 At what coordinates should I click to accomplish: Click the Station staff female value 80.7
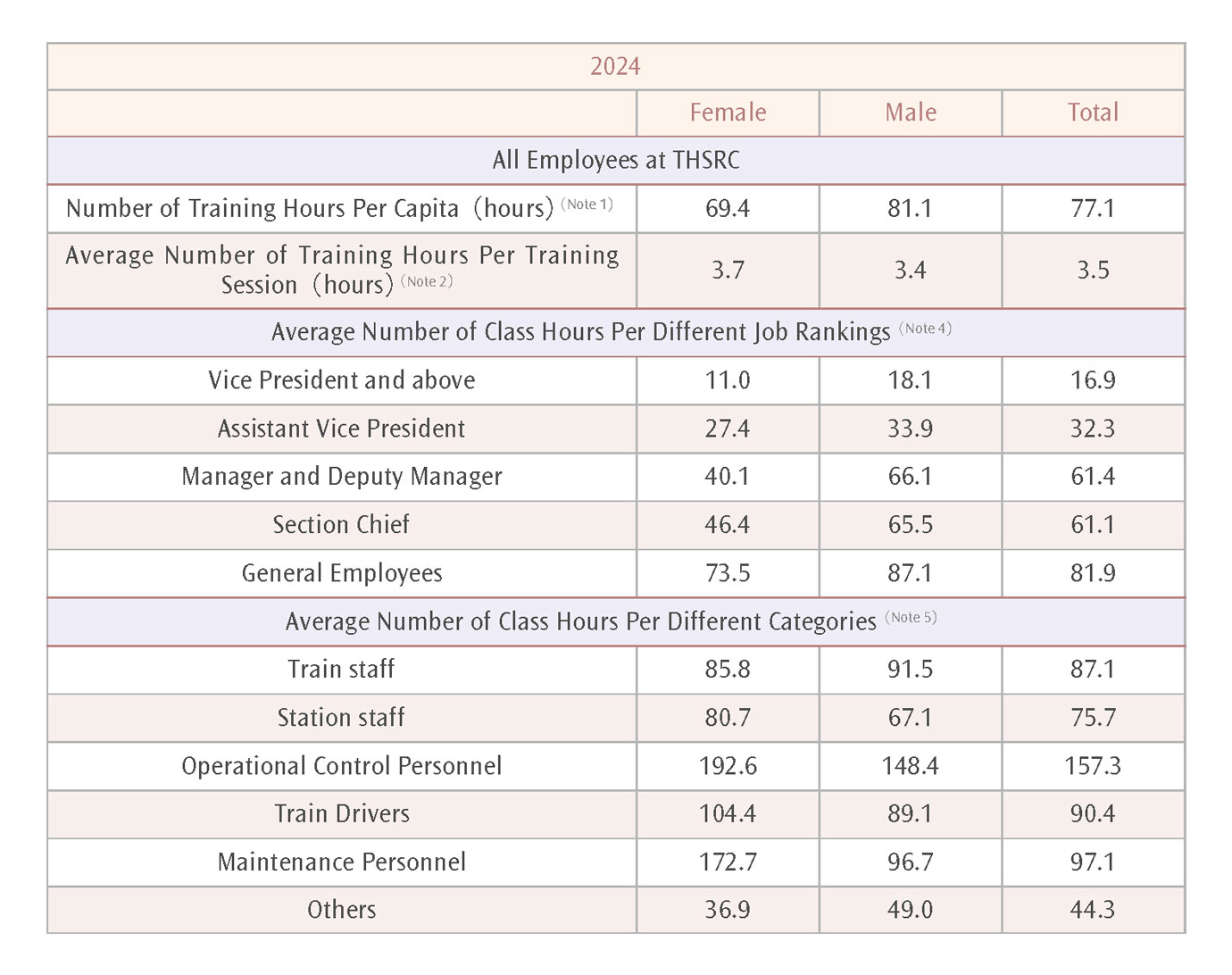(728, 718)
